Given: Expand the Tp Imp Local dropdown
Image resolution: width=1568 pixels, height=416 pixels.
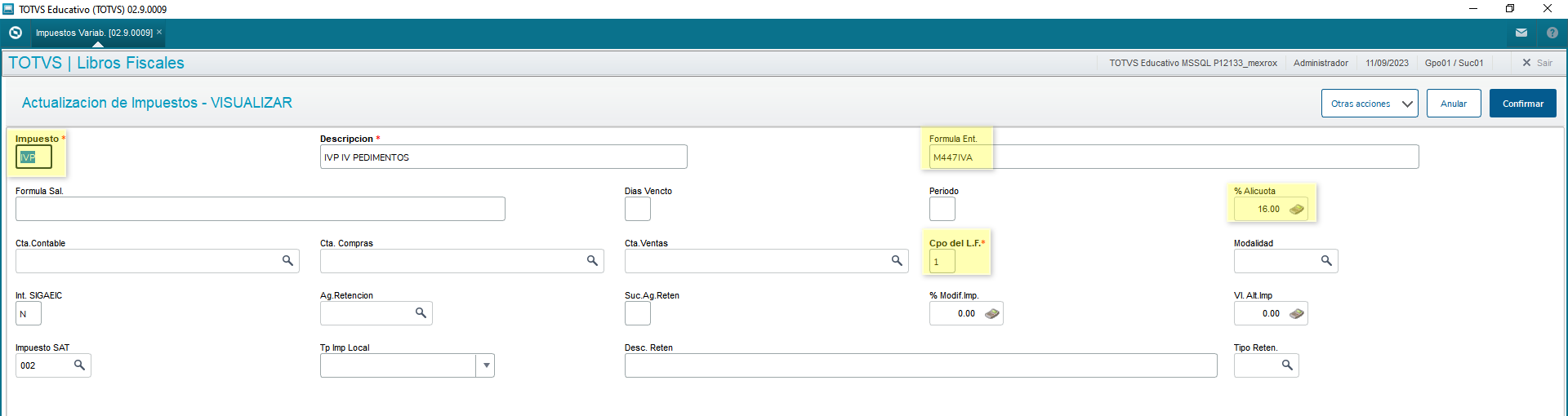Looking at the screenshot, I should click(486, 365).
